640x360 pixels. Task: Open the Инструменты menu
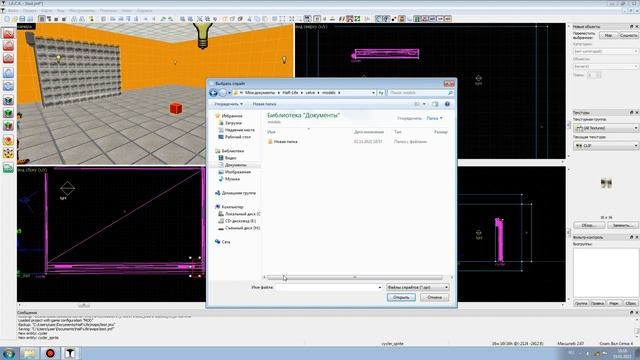click(x=82, y=11)
